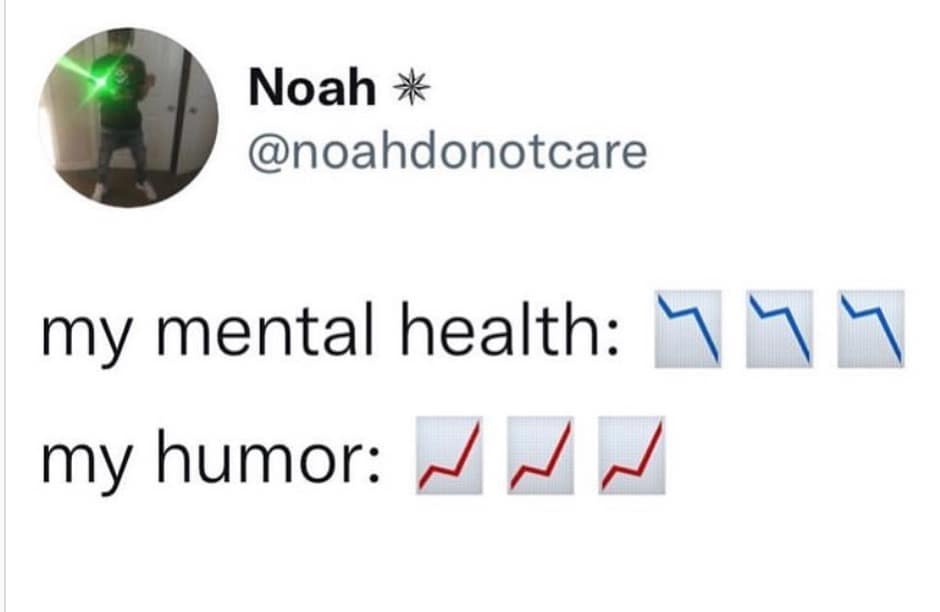Click middle red upward chart emoji
This screenshot has height=612, width=940.
pyautogui.click(x=541, y=456)
